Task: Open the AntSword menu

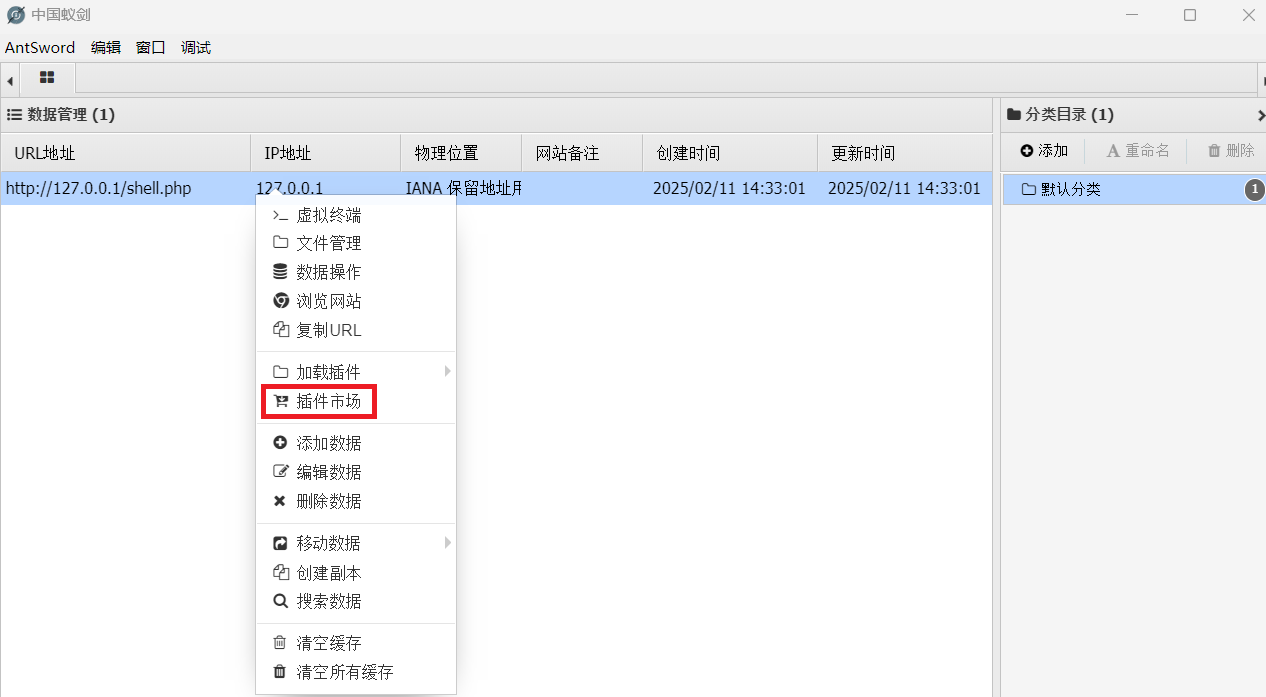Action: tap(40, 47)
